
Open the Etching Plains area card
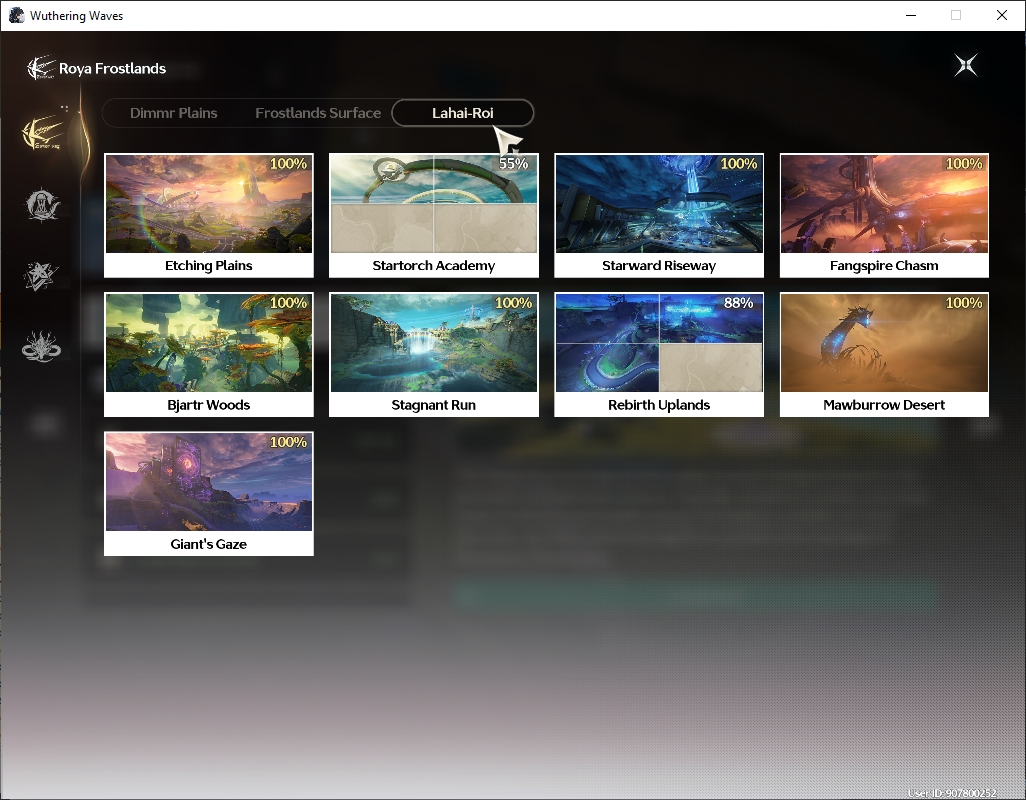(x=209, y=215)
